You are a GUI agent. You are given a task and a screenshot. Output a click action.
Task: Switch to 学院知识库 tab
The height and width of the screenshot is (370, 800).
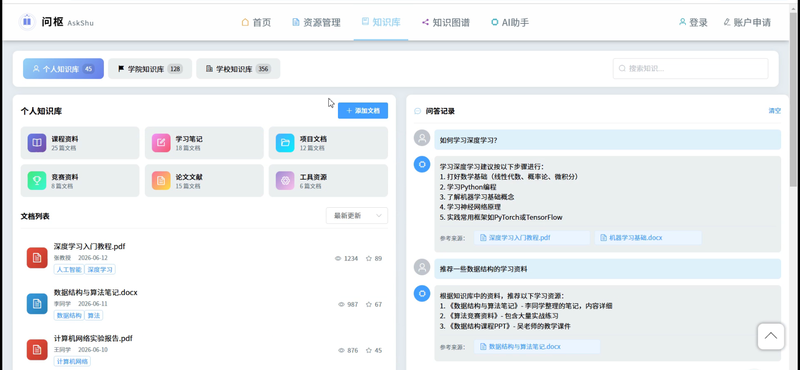150,69
